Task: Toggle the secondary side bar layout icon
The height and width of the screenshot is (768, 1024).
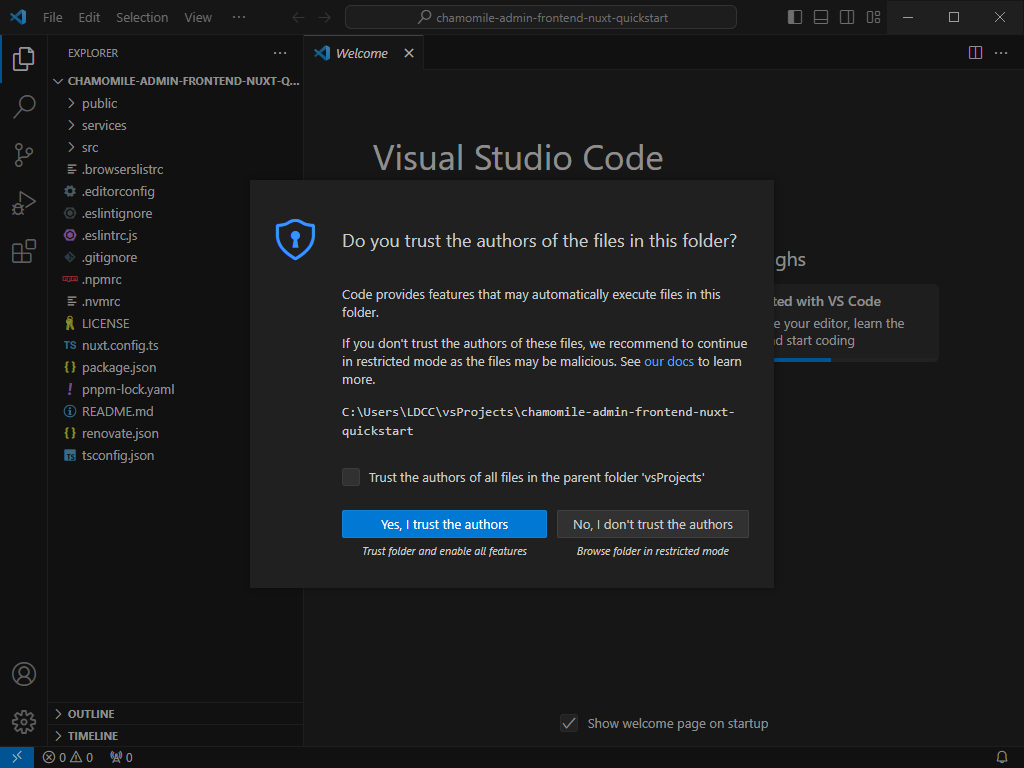Action: (x=847, y=17)
